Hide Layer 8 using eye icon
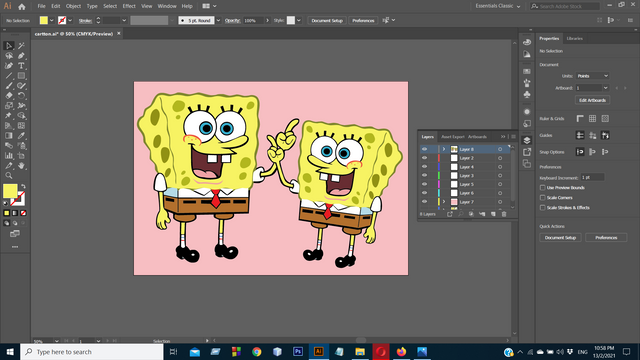Image resolution: width=640 pixels, height=360 pixels. pos(424,149)
